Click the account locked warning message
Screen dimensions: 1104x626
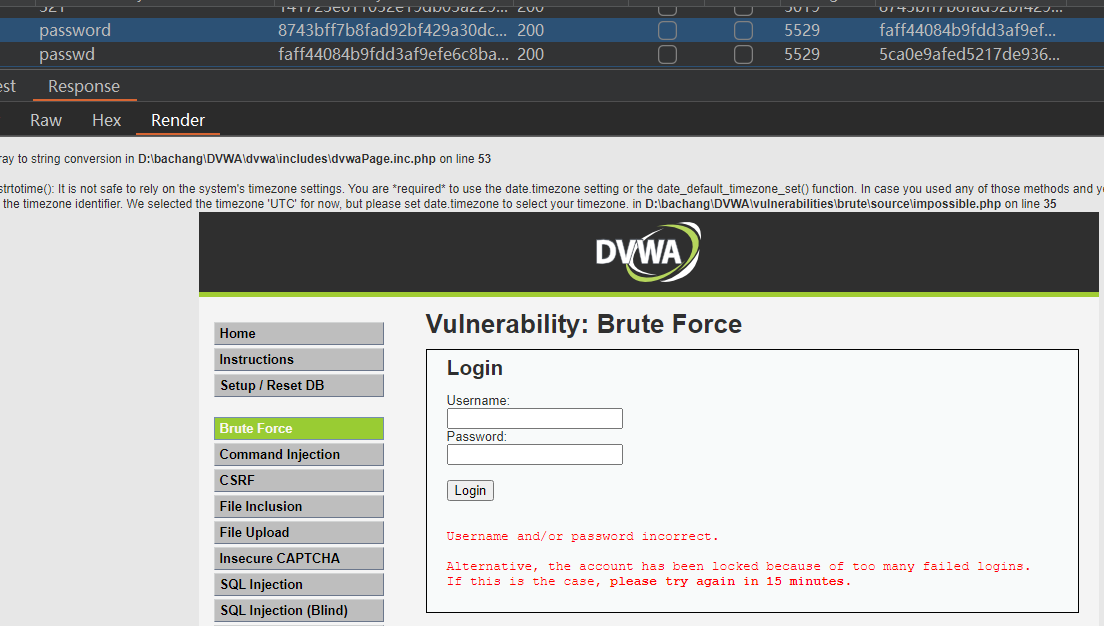(738, 574)
